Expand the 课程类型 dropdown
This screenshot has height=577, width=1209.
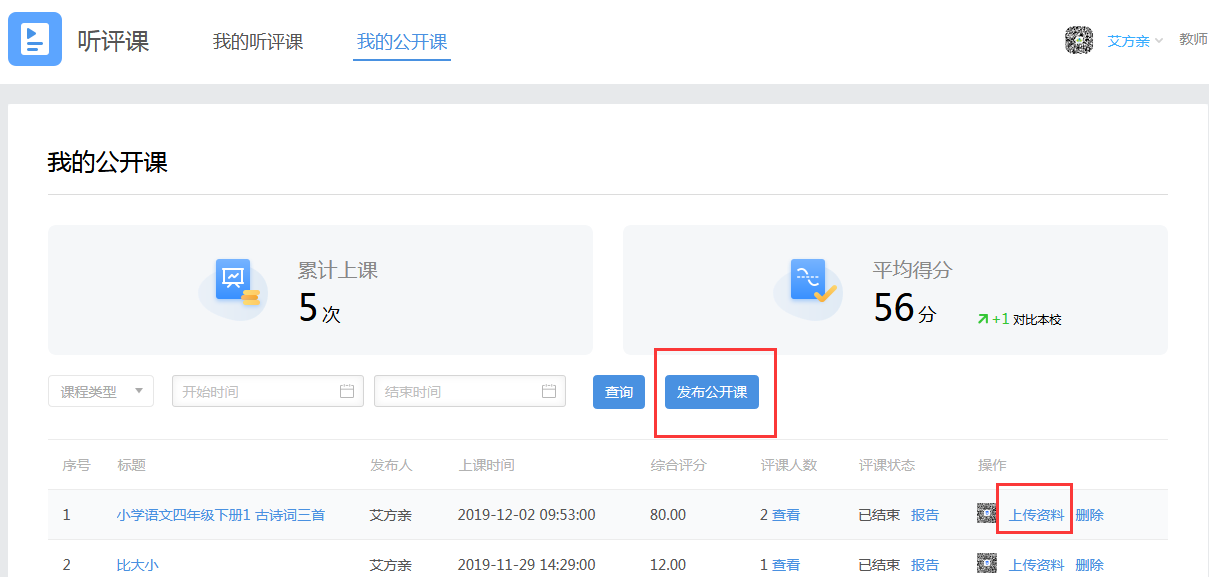(x=101, y=391)
